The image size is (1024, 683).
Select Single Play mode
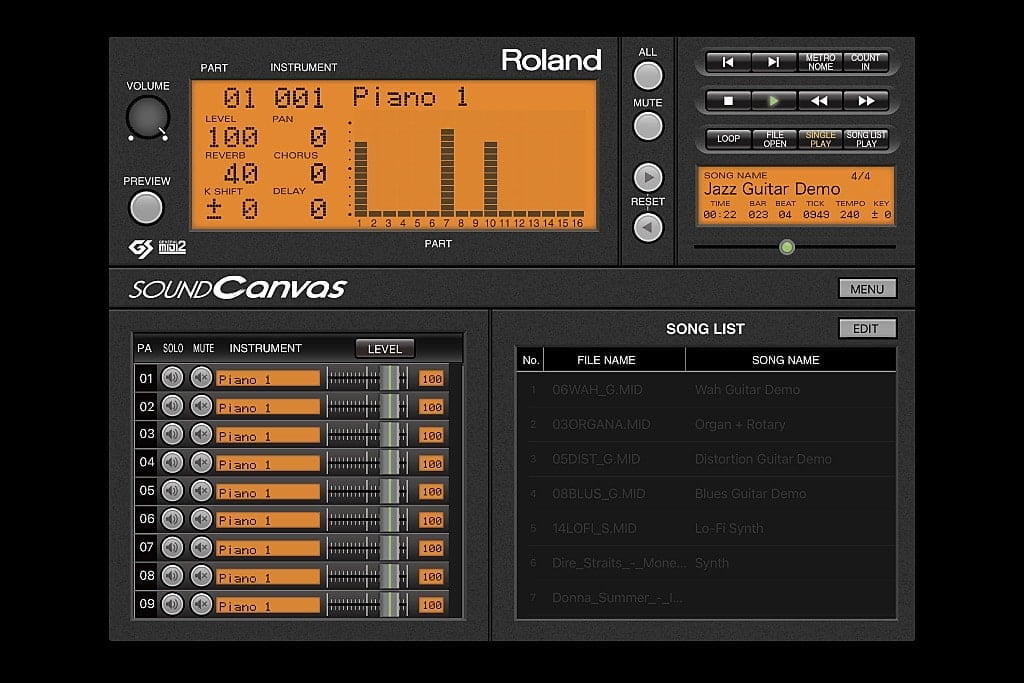click(x=820, y=139)
